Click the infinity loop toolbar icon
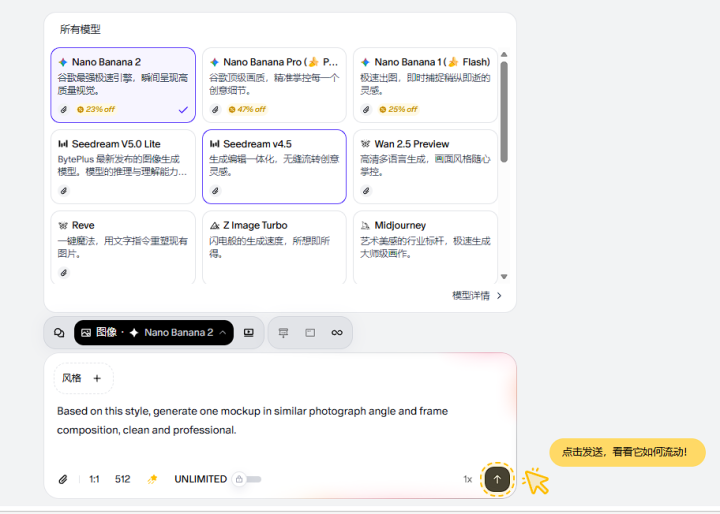 pyautogui.click(x=337, y=333)
